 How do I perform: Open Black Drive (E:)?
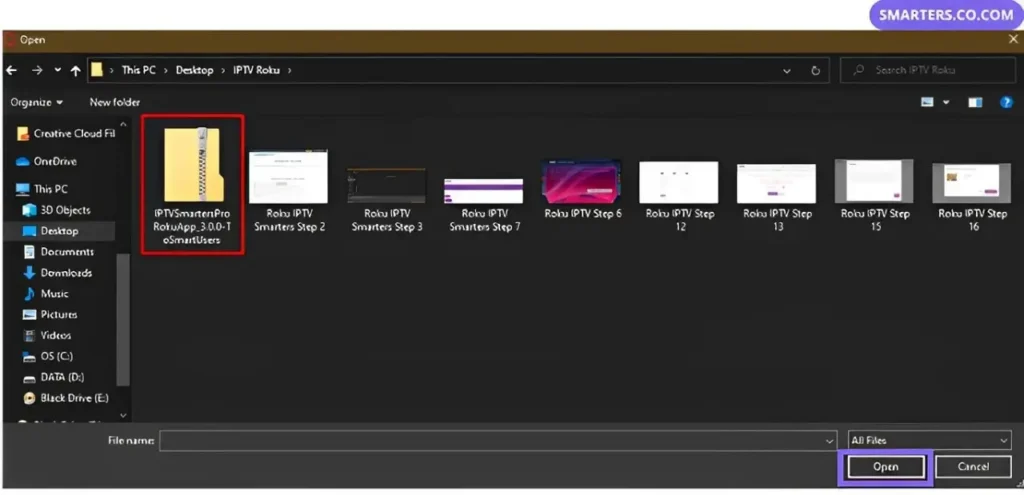click(x=65, y=398)
